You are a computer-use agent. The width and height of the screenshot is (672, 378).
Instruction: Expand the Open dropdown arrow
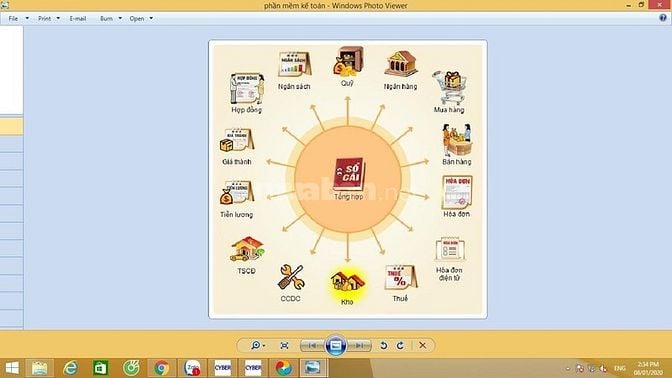[x=151, y=18]
